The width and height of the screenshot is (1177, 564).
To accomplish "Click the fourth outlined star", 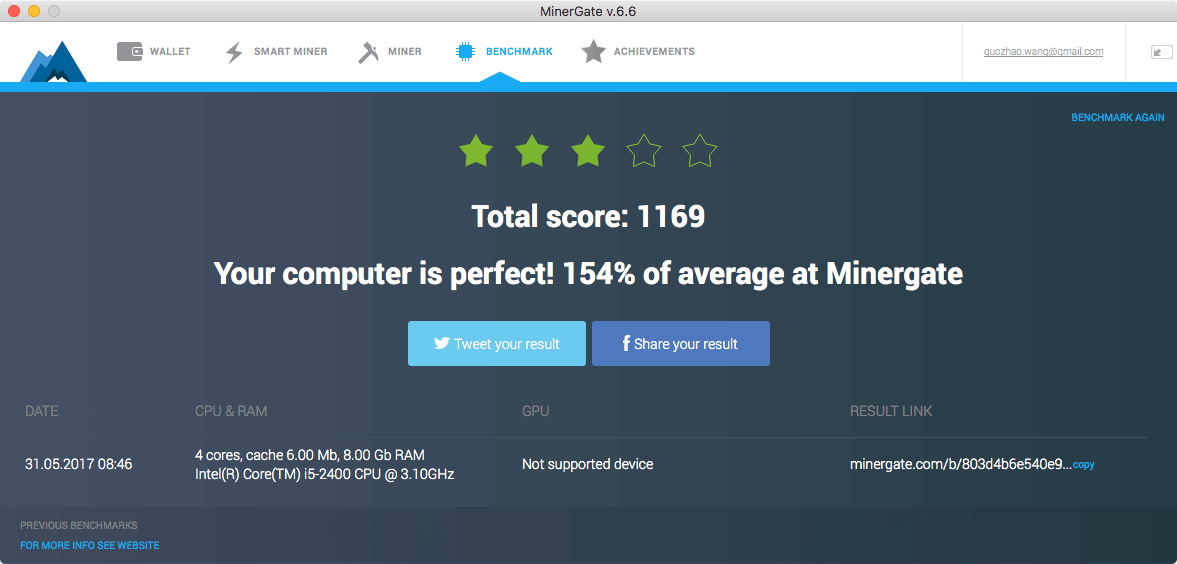I will (644, 151).
